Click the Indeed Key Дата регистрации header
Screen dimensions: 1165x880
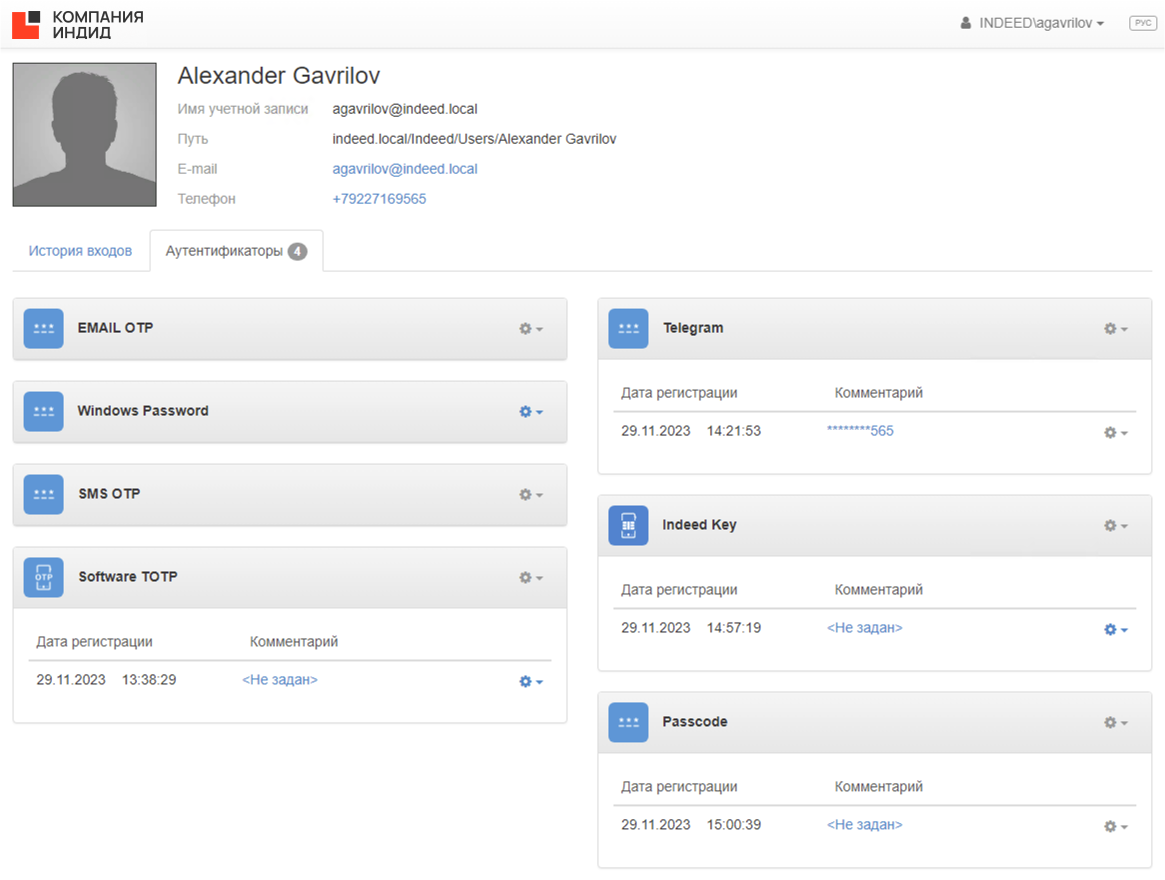(679, 590)
